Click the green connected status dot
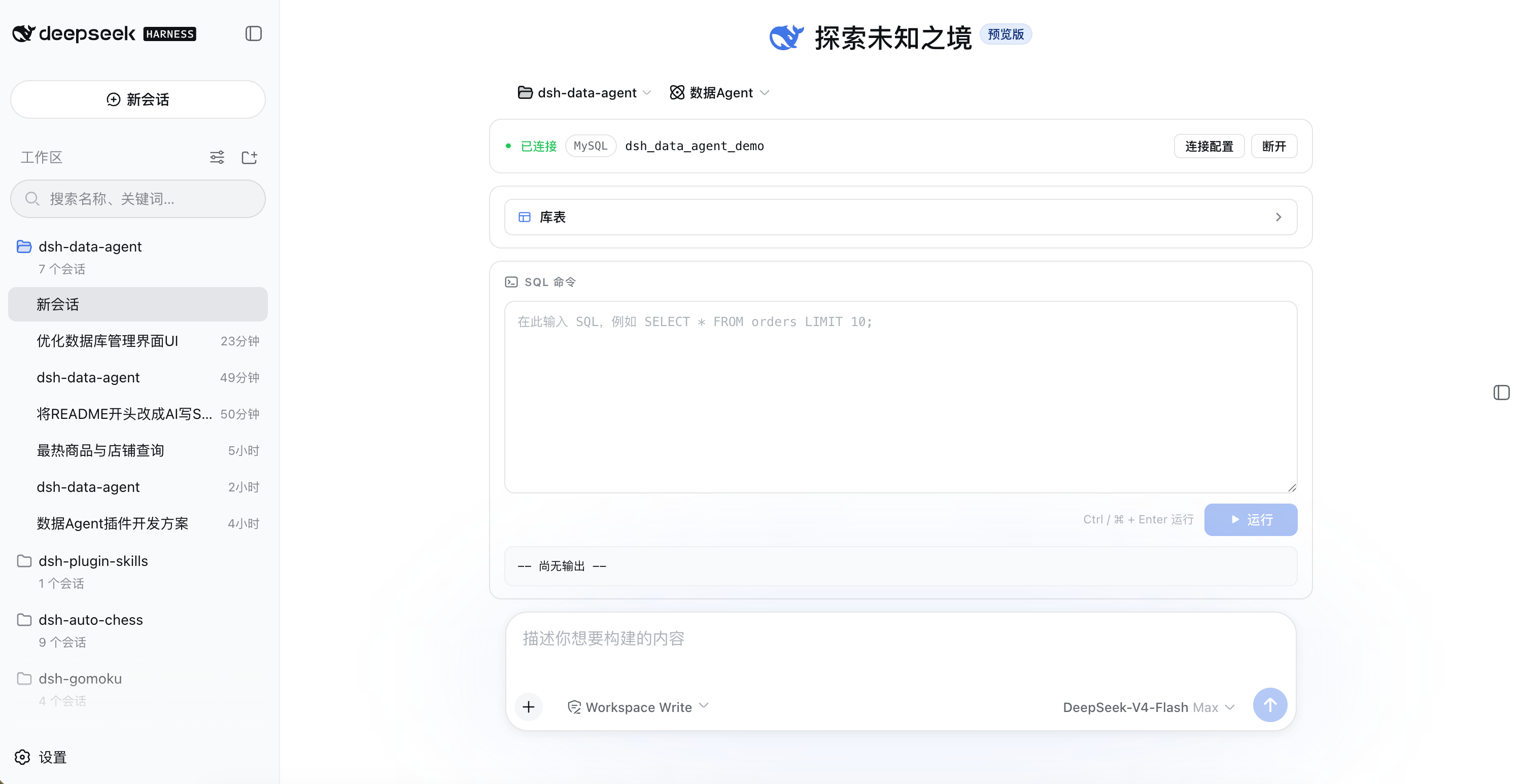Image resolution: width=1521 pixels, height=784 pixels. [x=508, y=146]
